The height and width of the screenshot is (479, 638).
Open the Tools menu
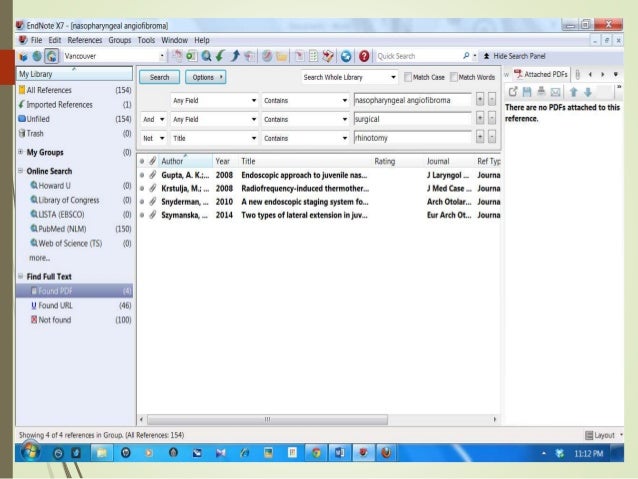point(146,40)
